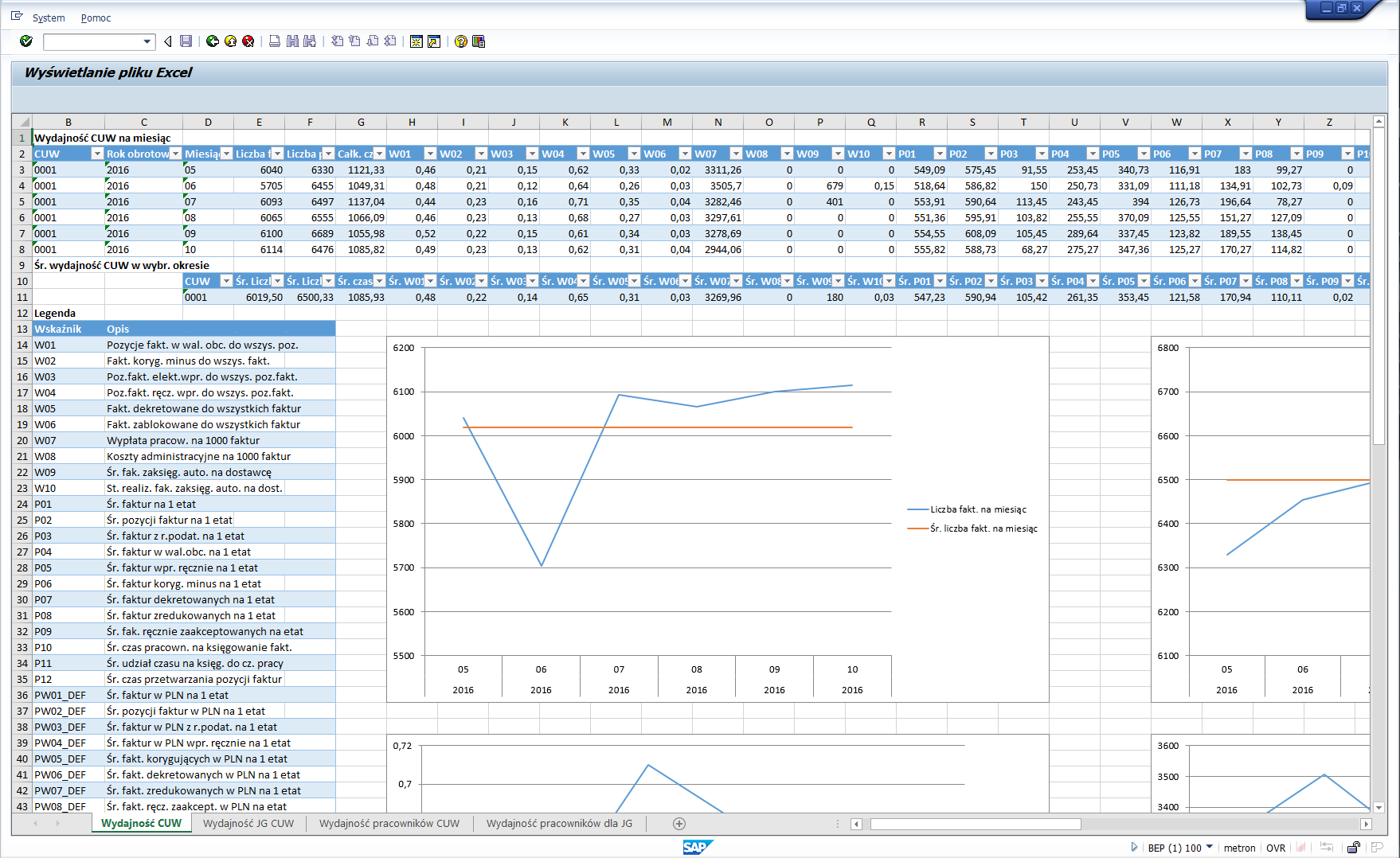Click the Print icon
Viewport: 1400px width, 858px height.
275,41
